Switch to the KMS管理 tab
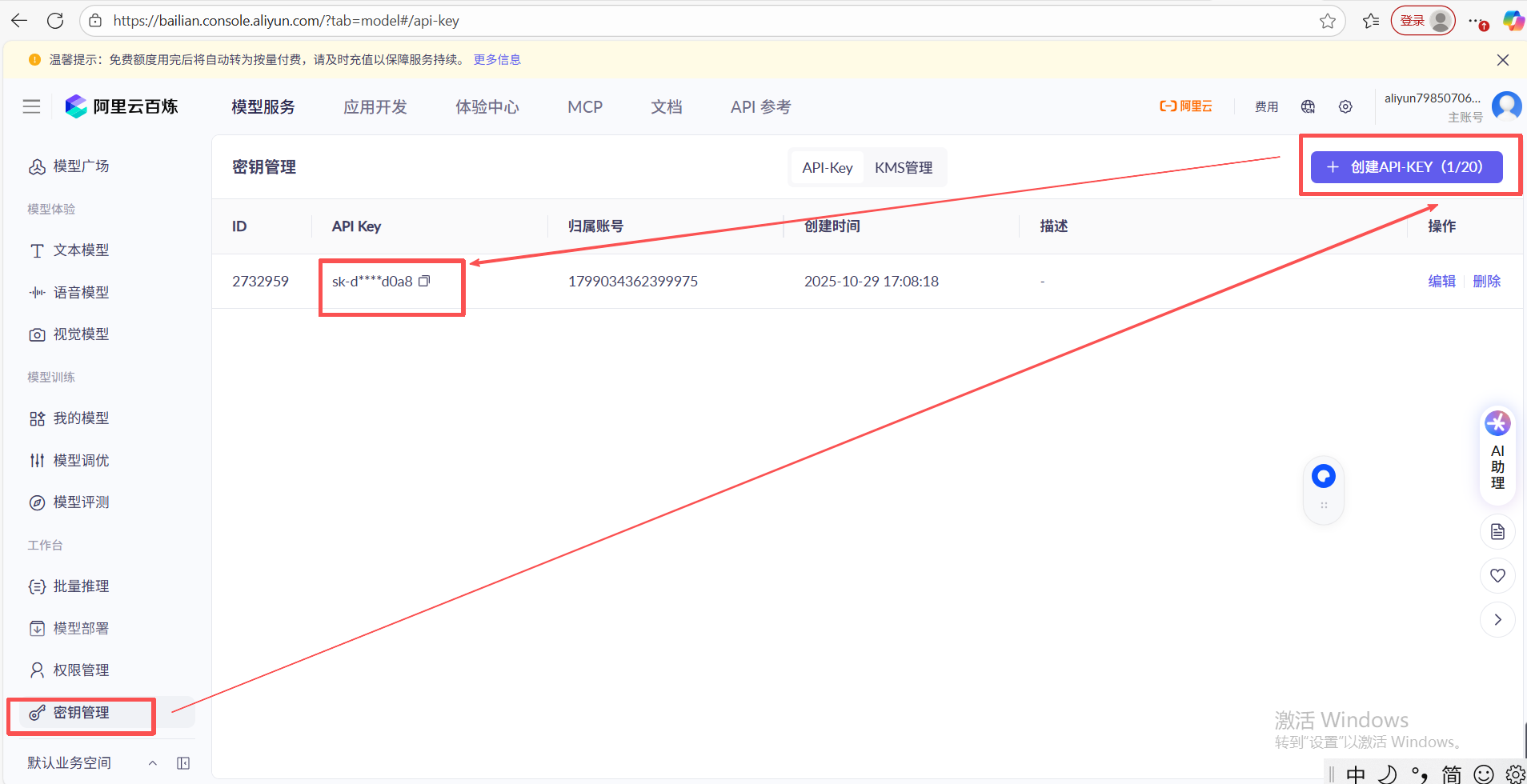Screen dimensions: 1527x784 click(903, 167)
